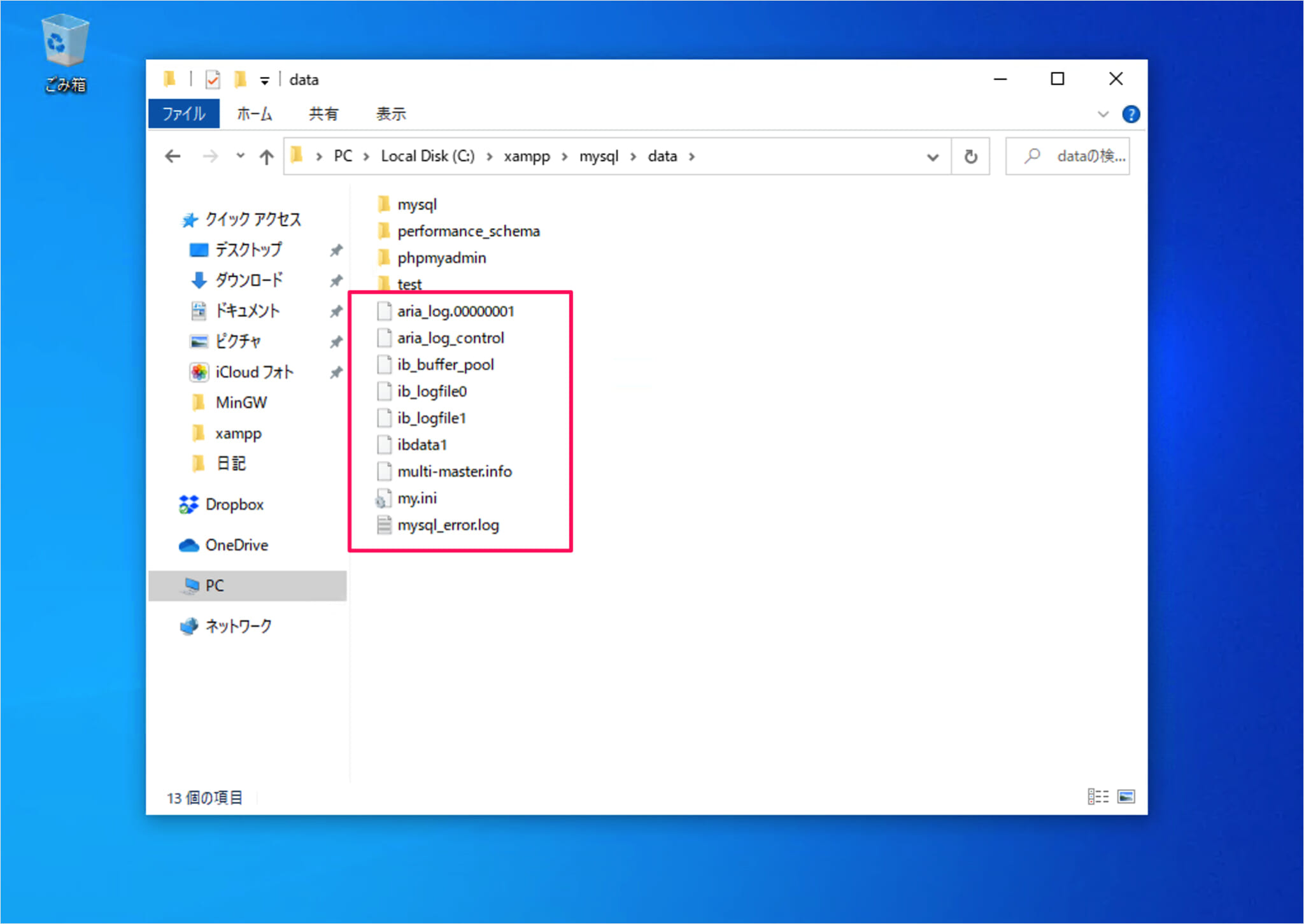Click the Up one level arrow

[x=266, y=157]
